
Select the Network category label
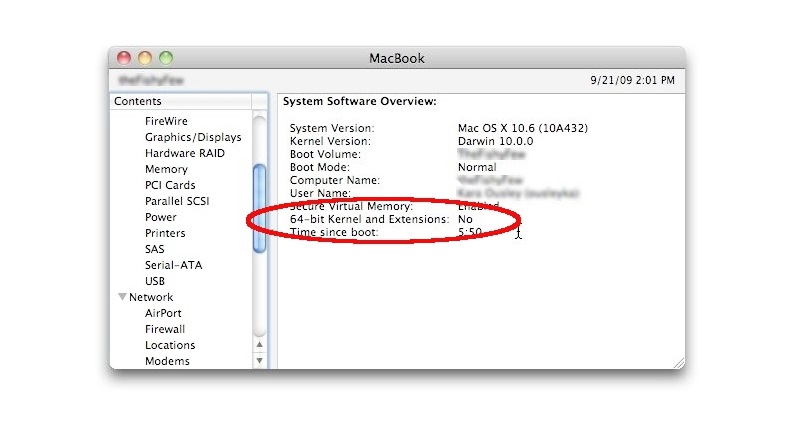pos(151,297)
